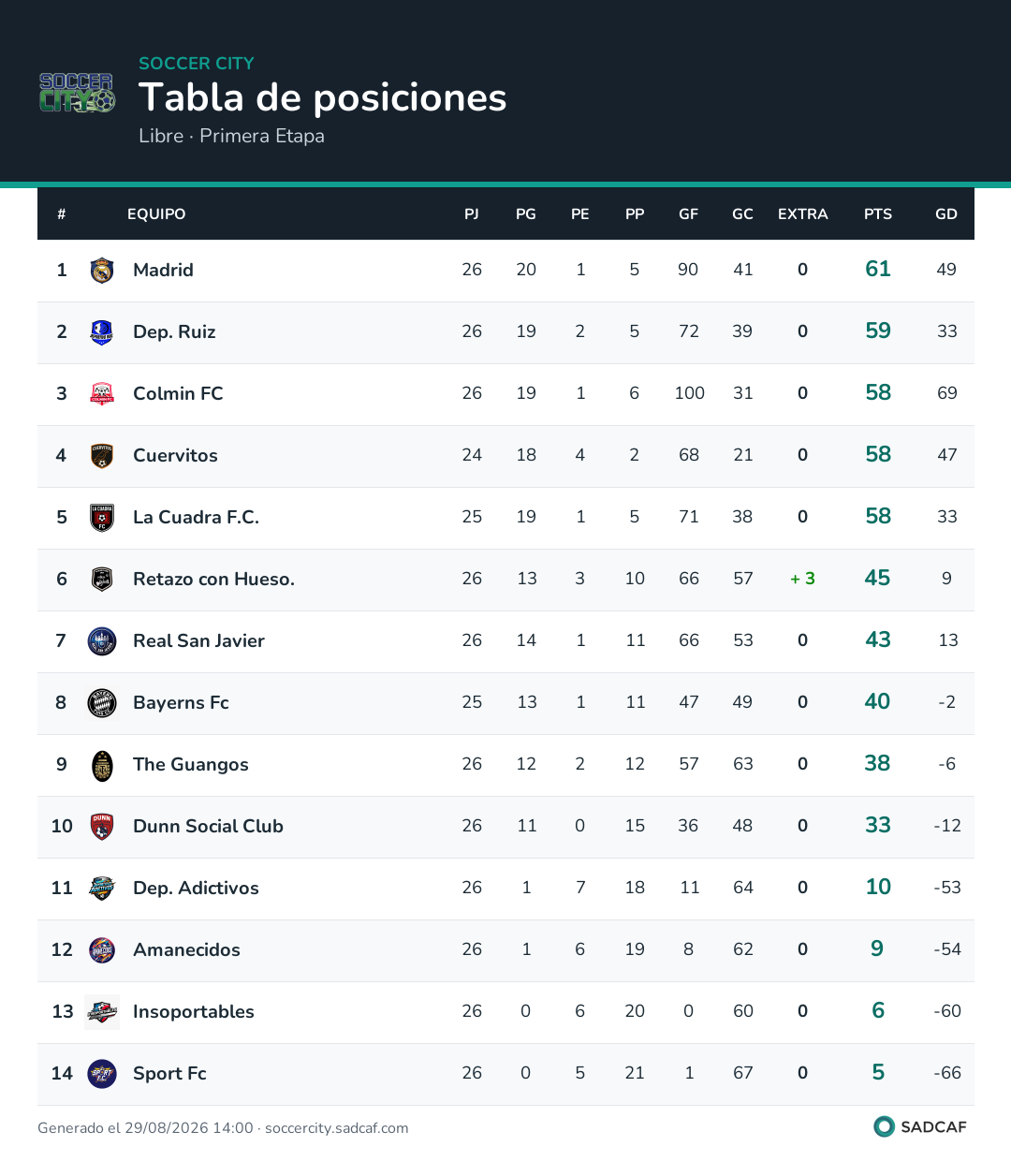Viewport: 1011px width, 1176px height.
Task: Click the Bayerns Fc round crest
Action: click(x=102, y=703)
